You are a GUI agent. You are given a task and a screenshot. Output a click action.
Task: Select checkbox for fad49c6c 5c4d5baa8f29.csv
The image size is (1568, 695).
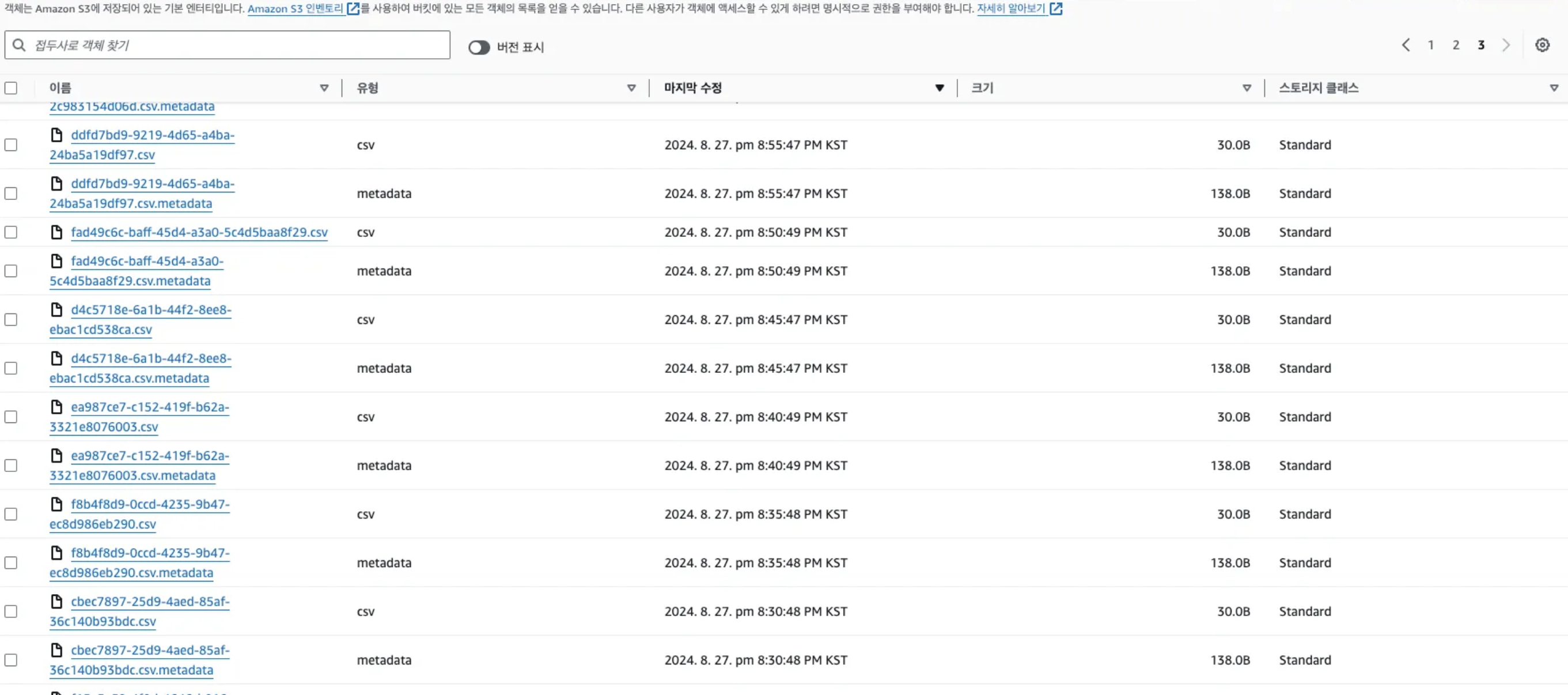(x=11, y=232)
